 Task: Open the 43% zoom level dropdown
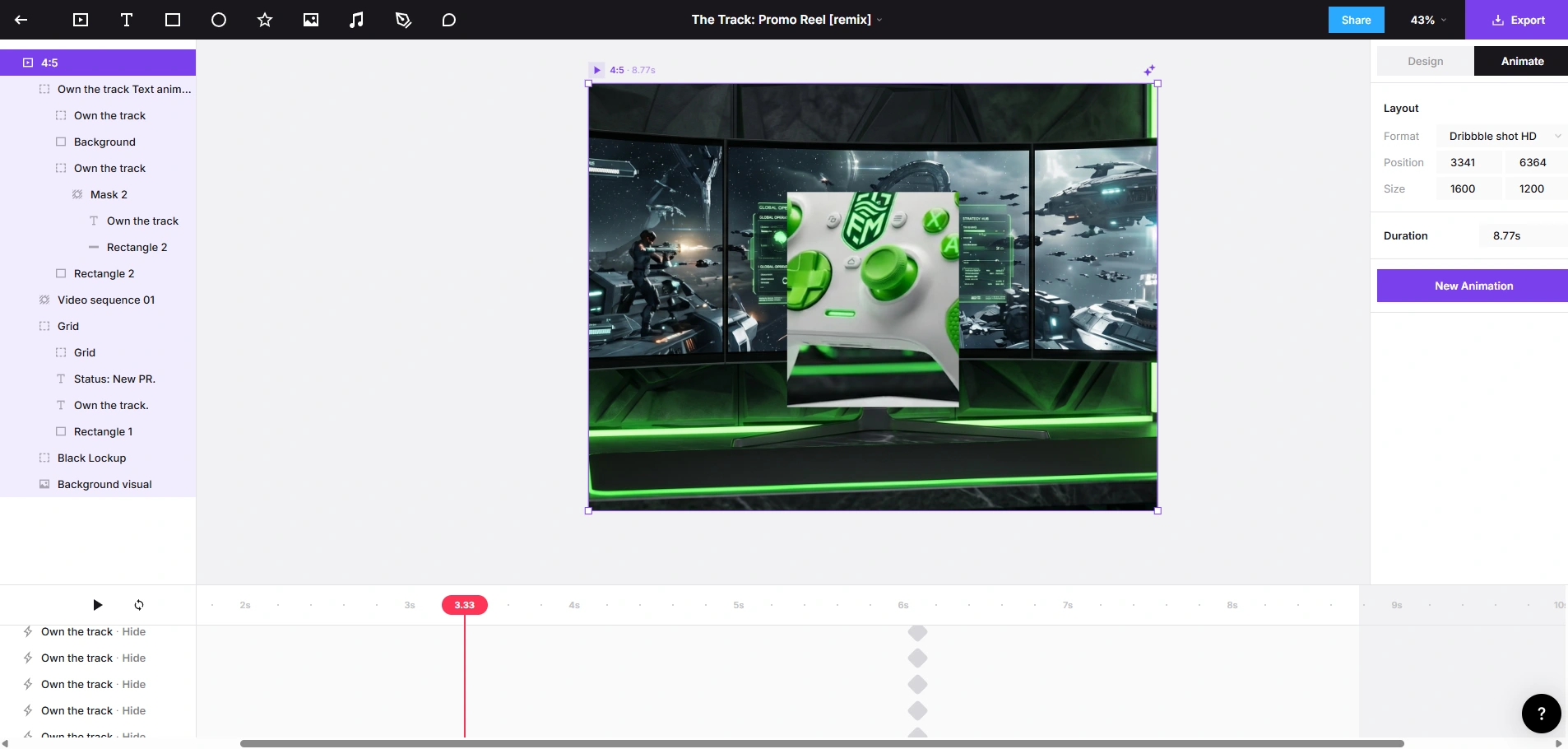[x=1428, y=20]
